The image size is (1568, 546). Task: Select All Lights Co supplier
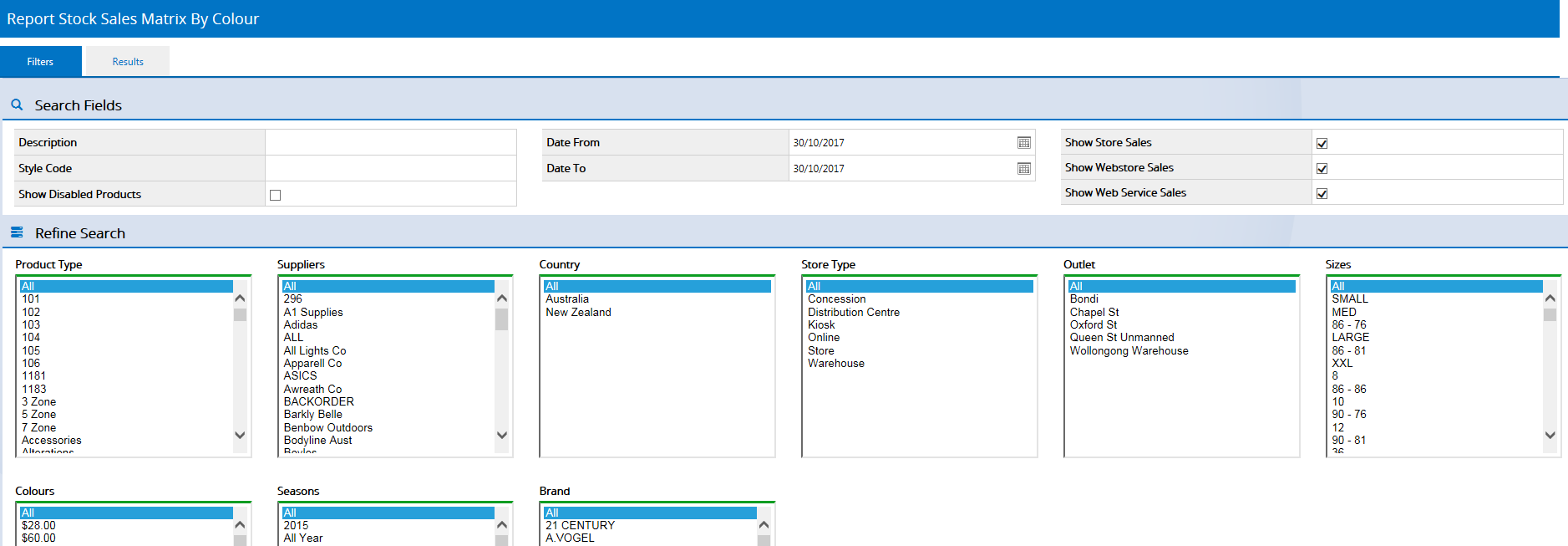click(x=388, y=350)
